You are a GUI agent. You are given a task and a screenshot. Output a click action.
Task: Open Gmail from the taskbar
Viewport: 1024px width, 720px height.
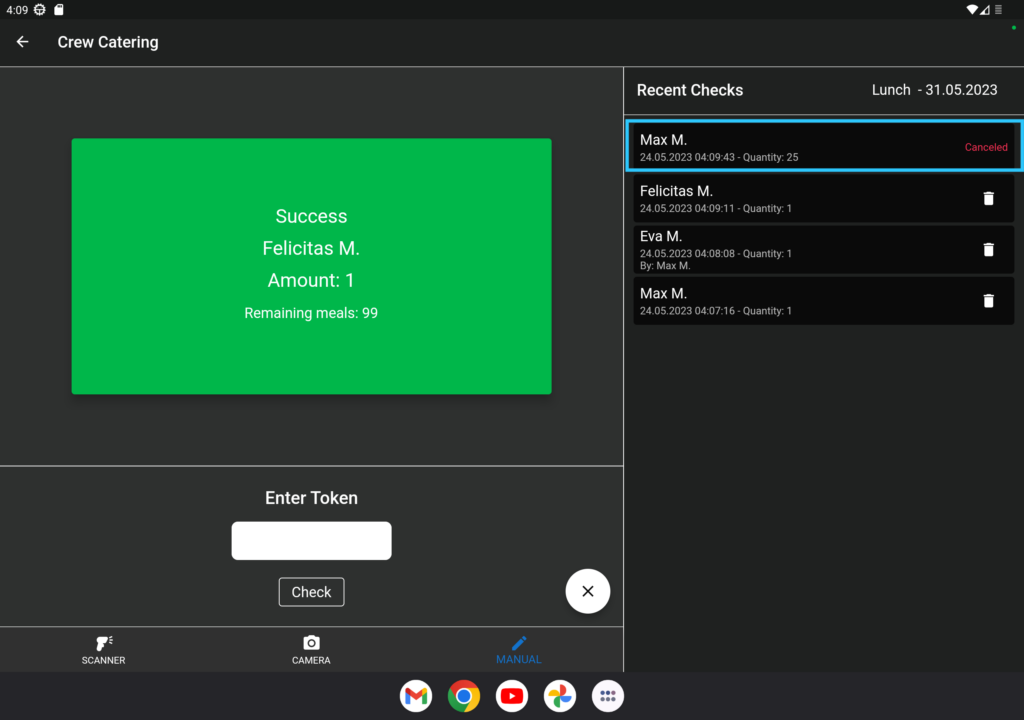click(416, 696)
